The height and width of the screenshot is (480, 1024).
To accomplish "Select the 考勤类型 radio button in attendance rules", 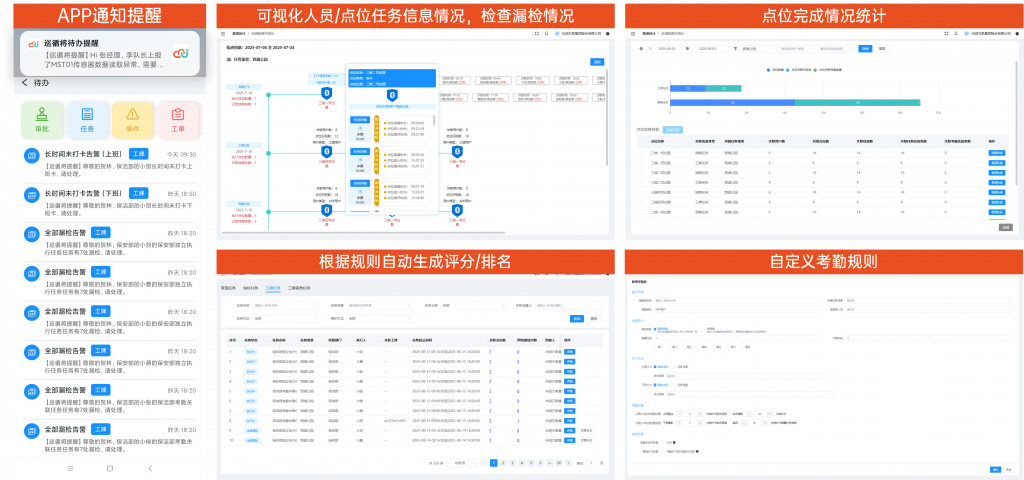I will click(x=655, y=328).
